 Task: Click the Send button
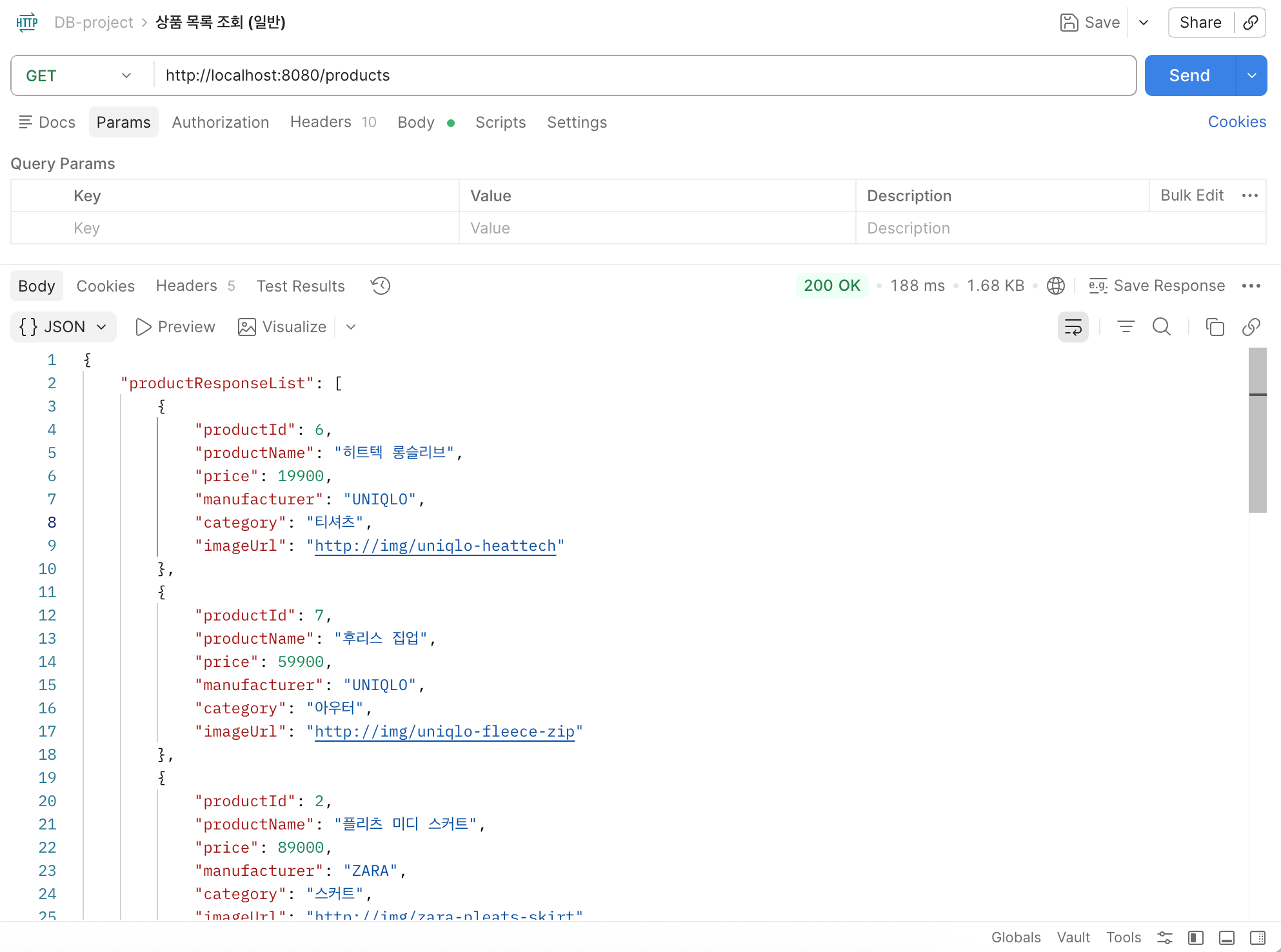click(1189, 75)
